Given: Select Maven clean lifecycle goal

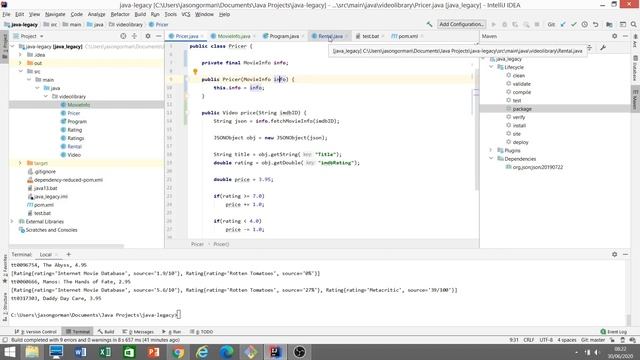Looking at the screenshot, I should click(519, 76).
